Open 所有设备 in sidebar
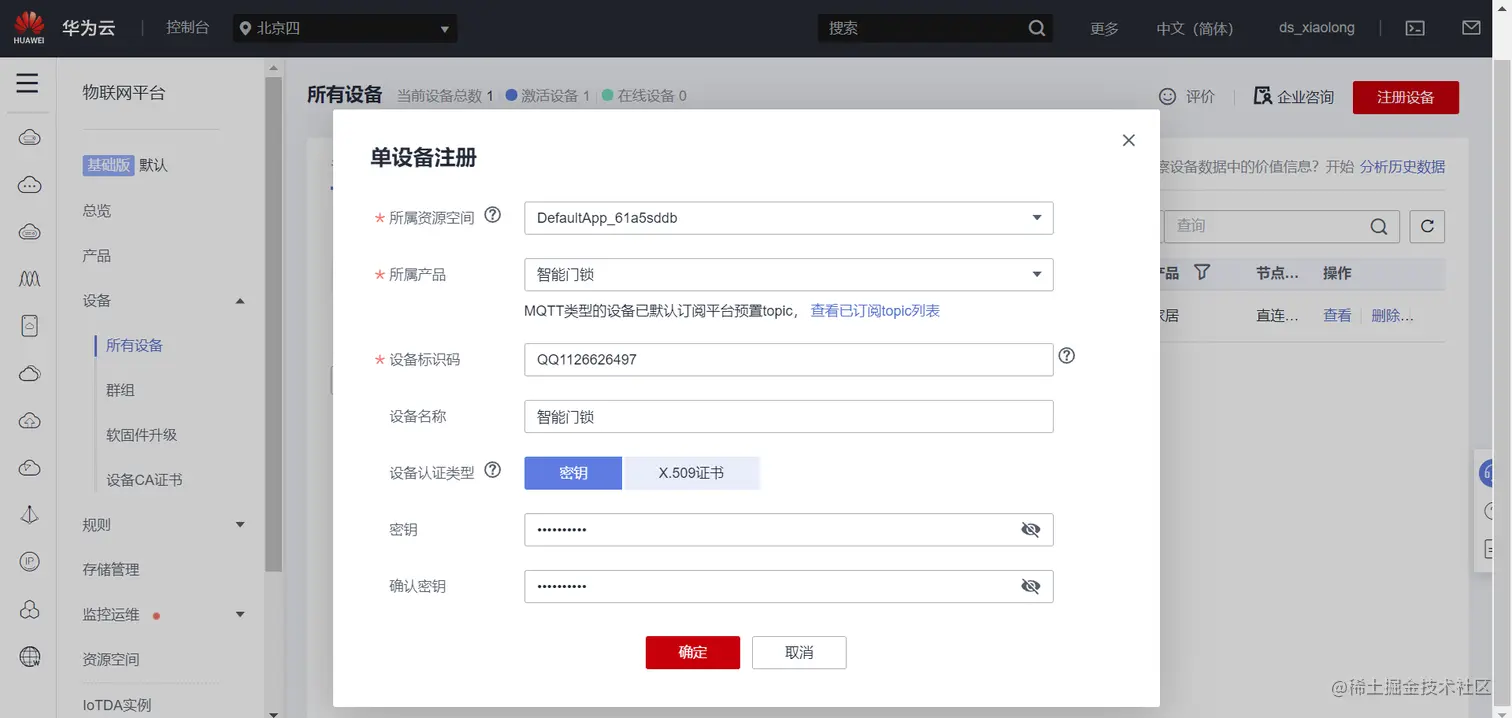Image resolution: width=1512 pixels, height=718 pixels. coord(134,345)
